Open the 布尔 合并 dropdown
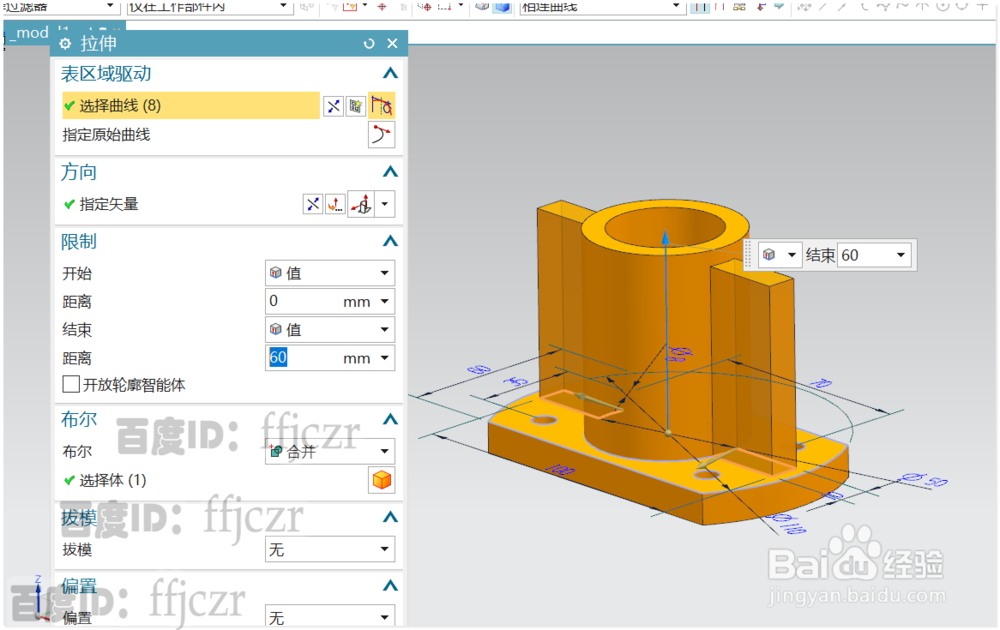The image size is (1000, 630). click(330, 451)
